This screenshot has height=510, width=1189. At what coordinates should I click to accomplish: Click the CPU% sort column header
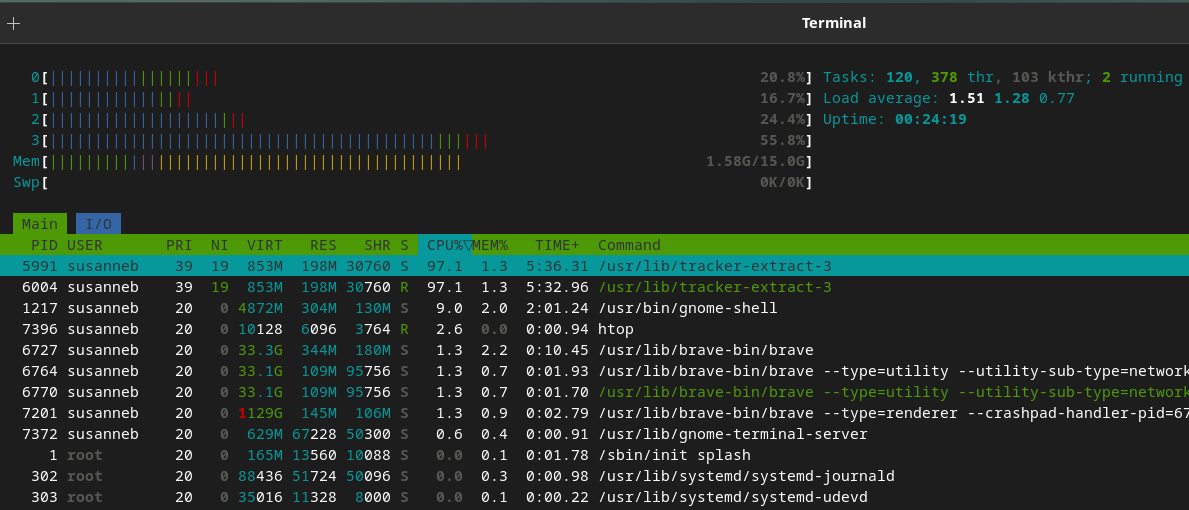pos(444,245)
